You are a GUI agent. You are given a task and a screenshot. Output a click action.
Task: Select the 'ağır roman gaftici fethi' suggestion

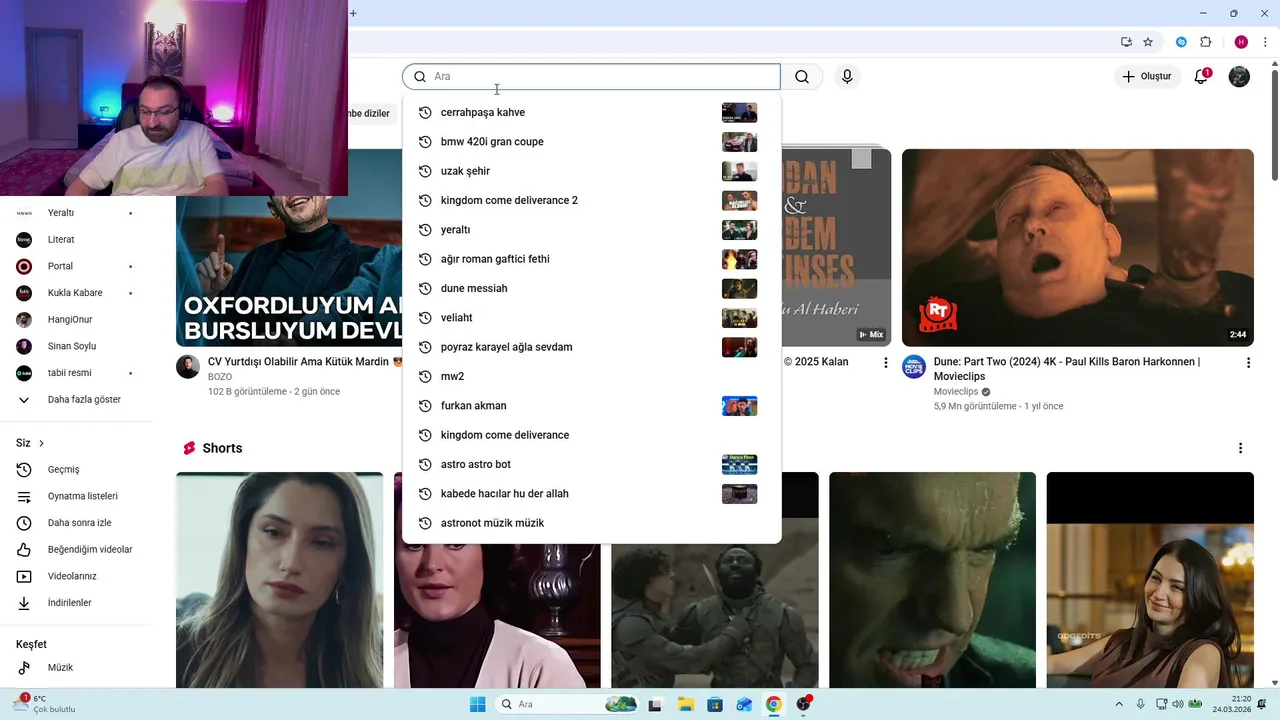pyautogui.click(x=591, y=259)
